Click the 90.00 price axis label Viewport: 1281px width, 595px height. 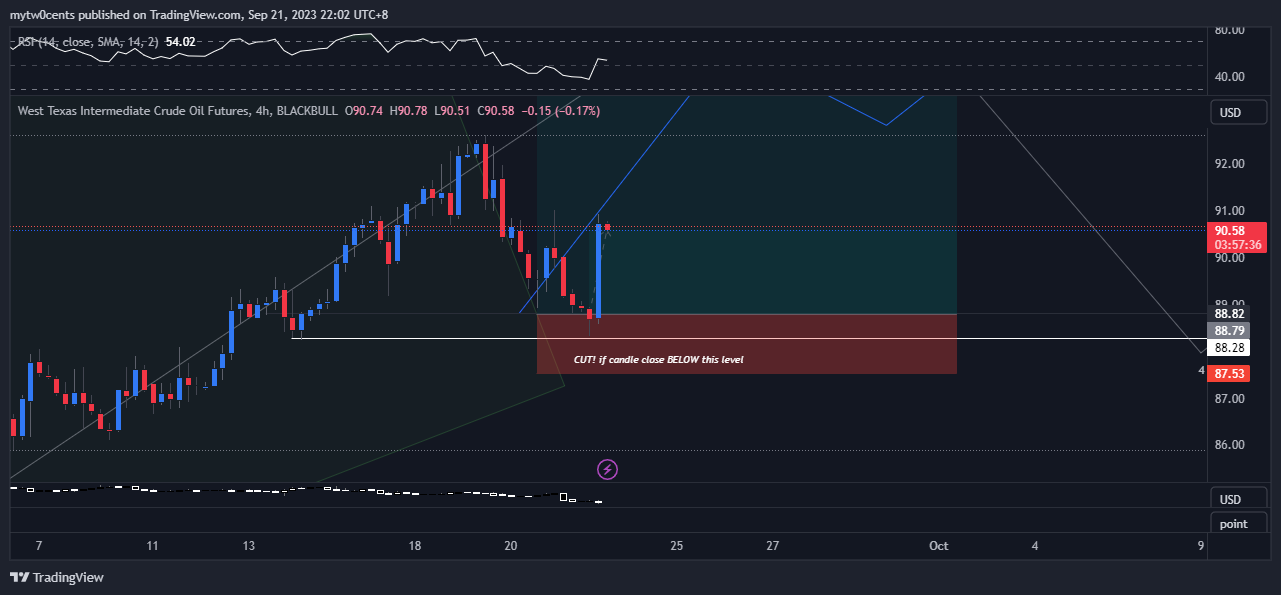point(1229,258)
